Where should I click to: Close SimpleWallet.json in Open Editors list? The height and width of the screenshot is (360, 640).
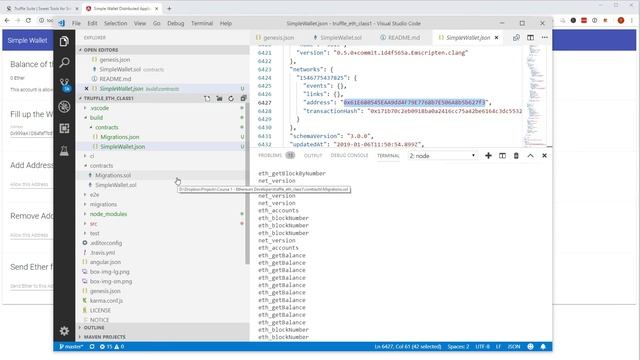pyautogui.click(x=86, y=89)
